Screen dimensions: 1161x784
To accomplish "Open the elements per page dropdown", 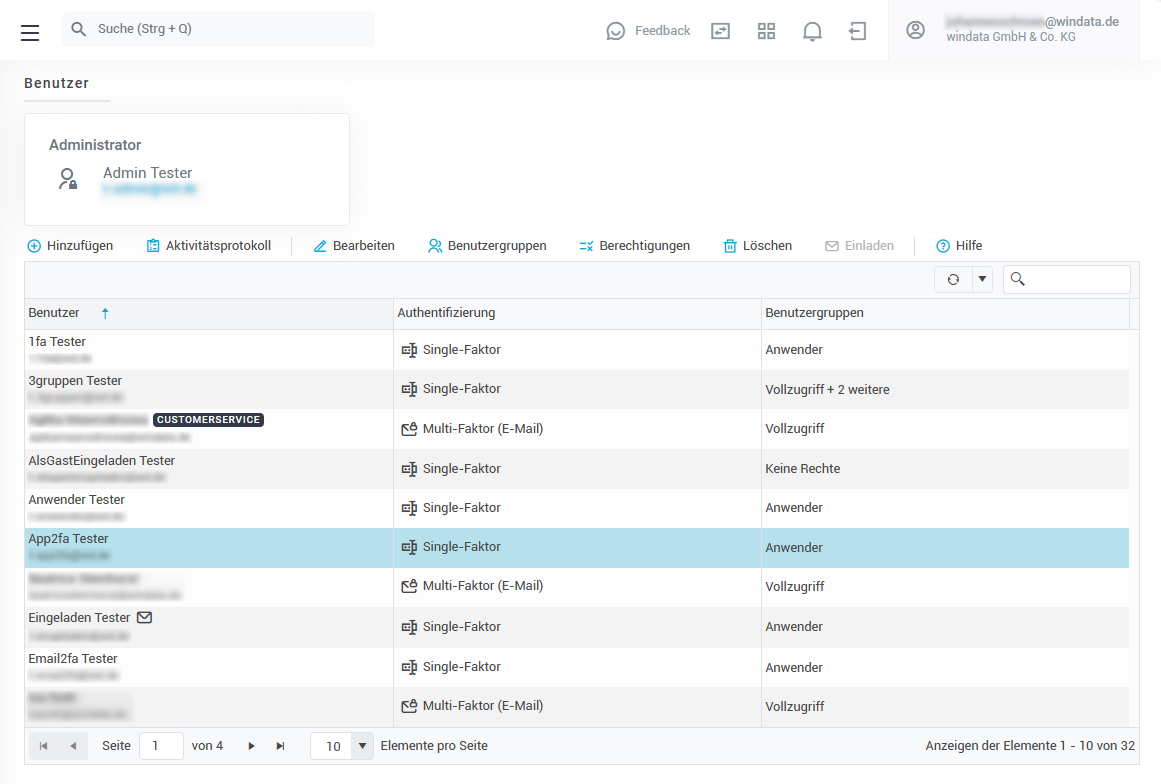I will pos(362,746).
